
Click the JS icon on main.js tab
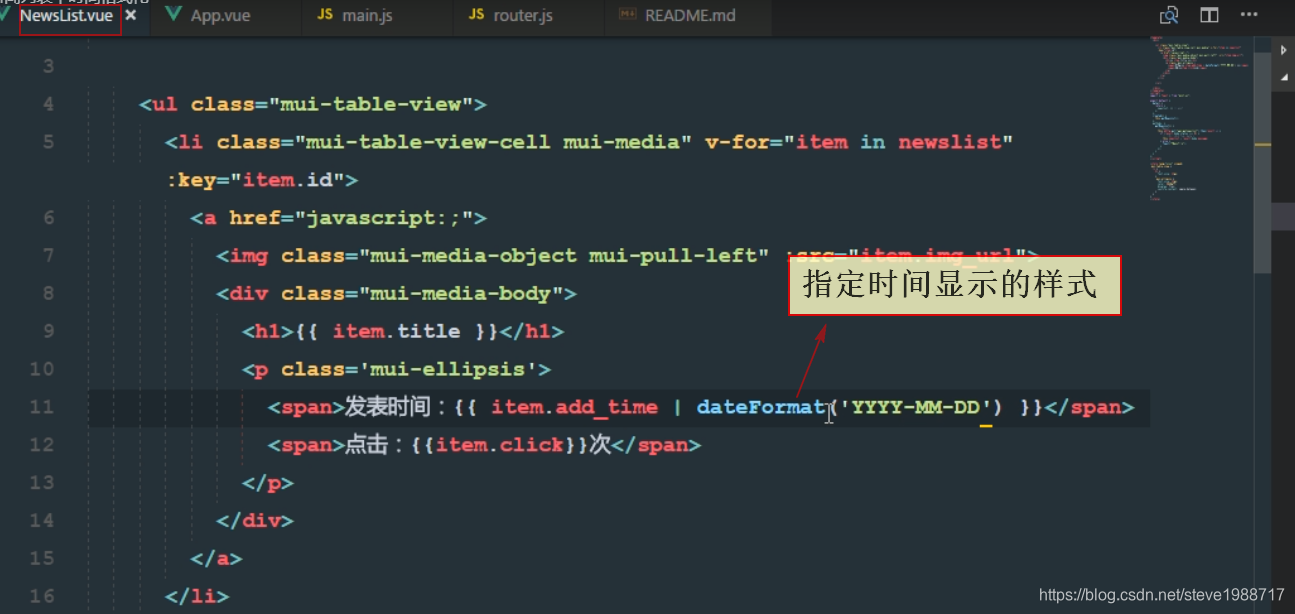click(x=325, y=16)
